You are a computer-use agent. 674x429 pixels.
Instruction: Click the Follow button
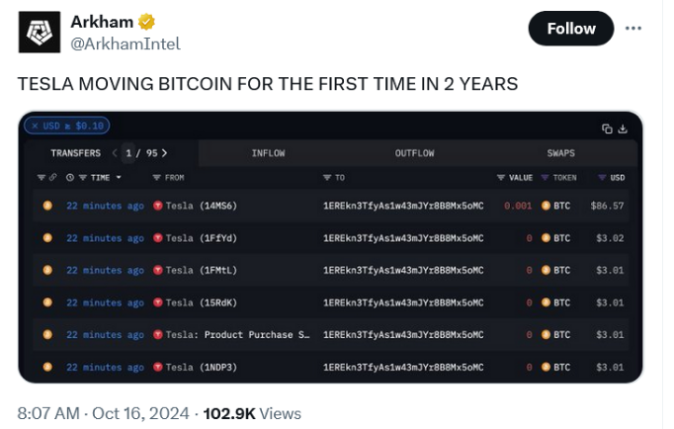pyautogui.click(x=571, y=29)
